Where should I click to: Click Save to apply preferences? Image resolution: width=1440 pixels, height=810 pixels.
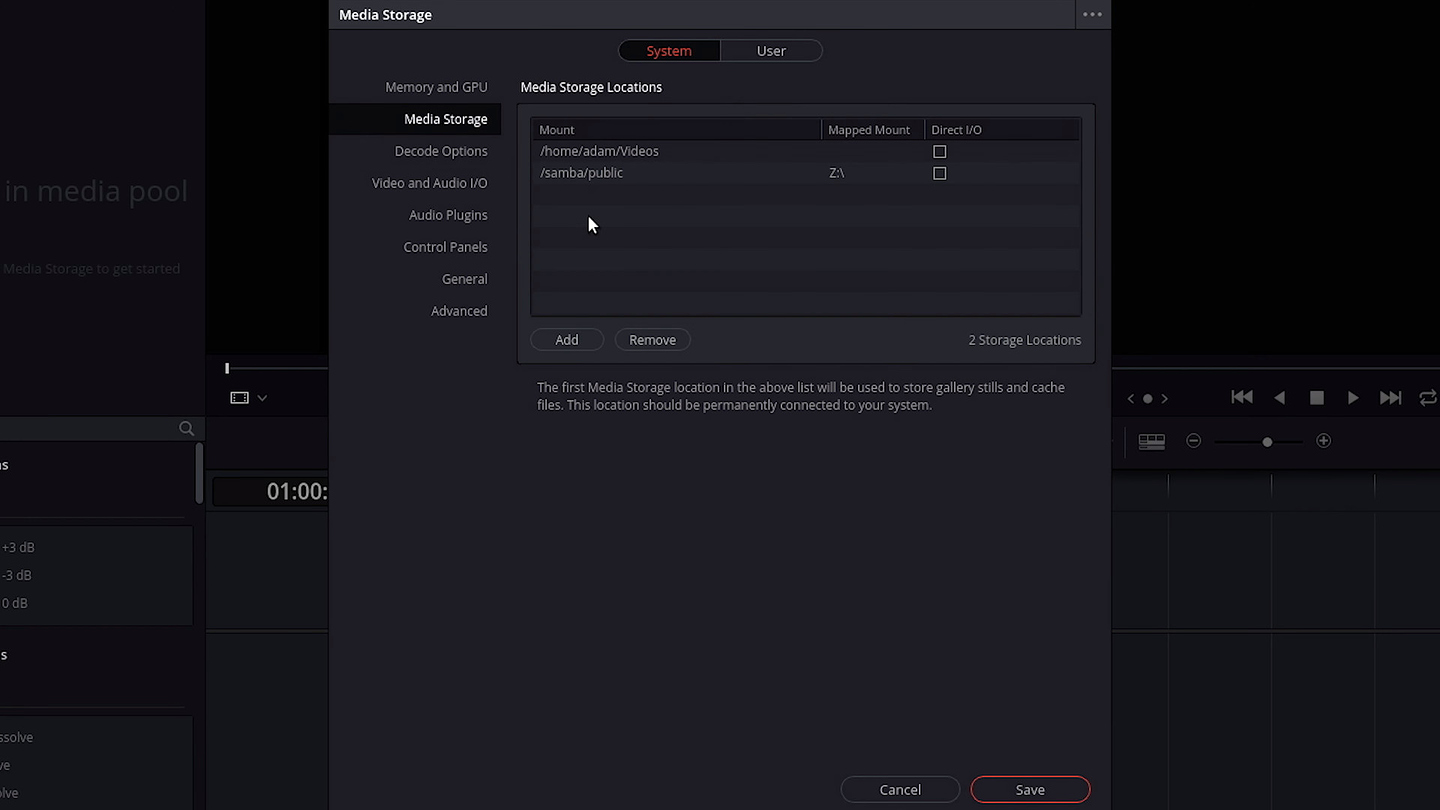pyautogui.click(x=1029, y=790)
